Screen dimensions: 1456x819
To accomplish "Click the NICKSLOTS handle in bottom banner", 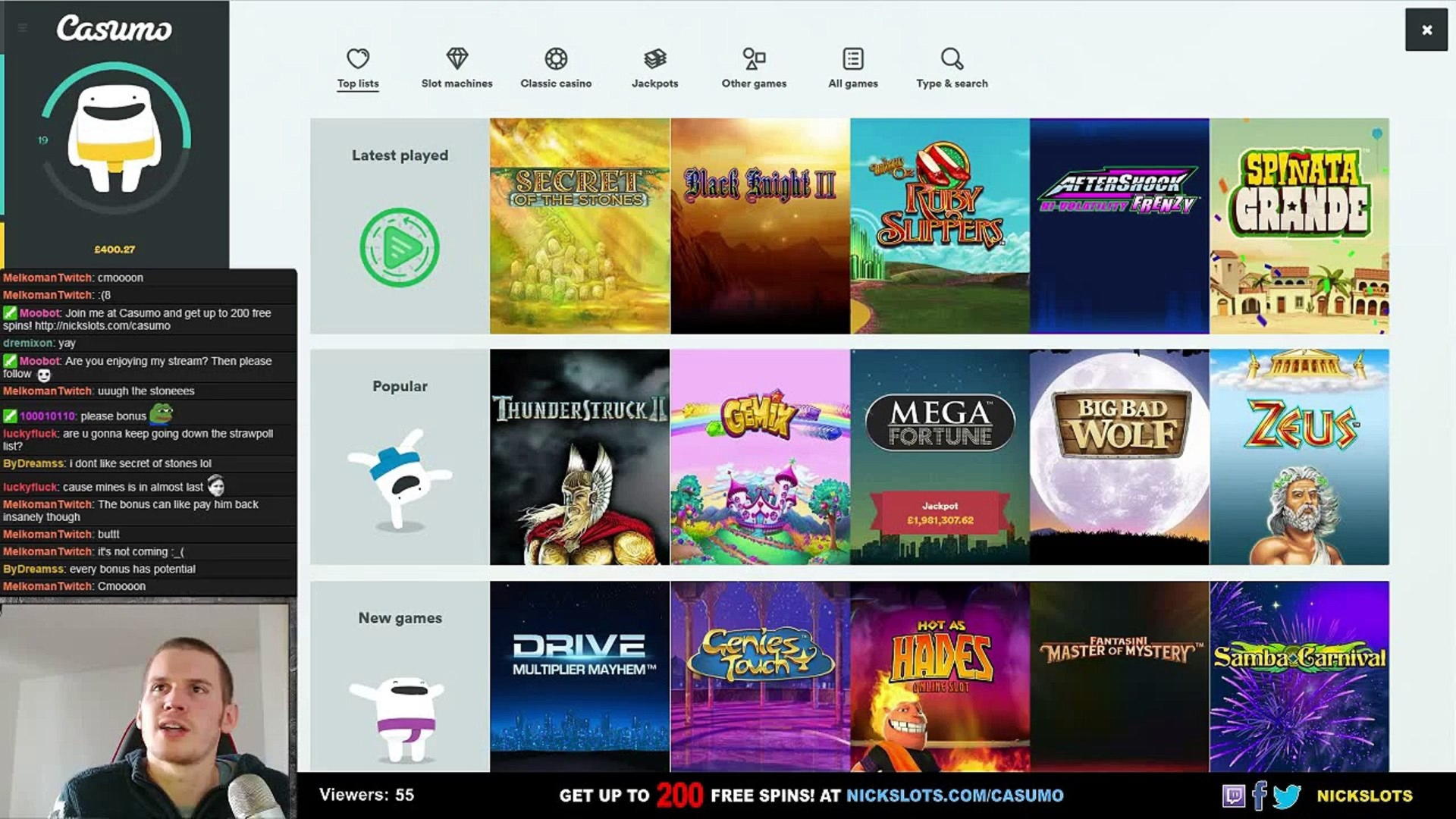I will coord(1364,795).
